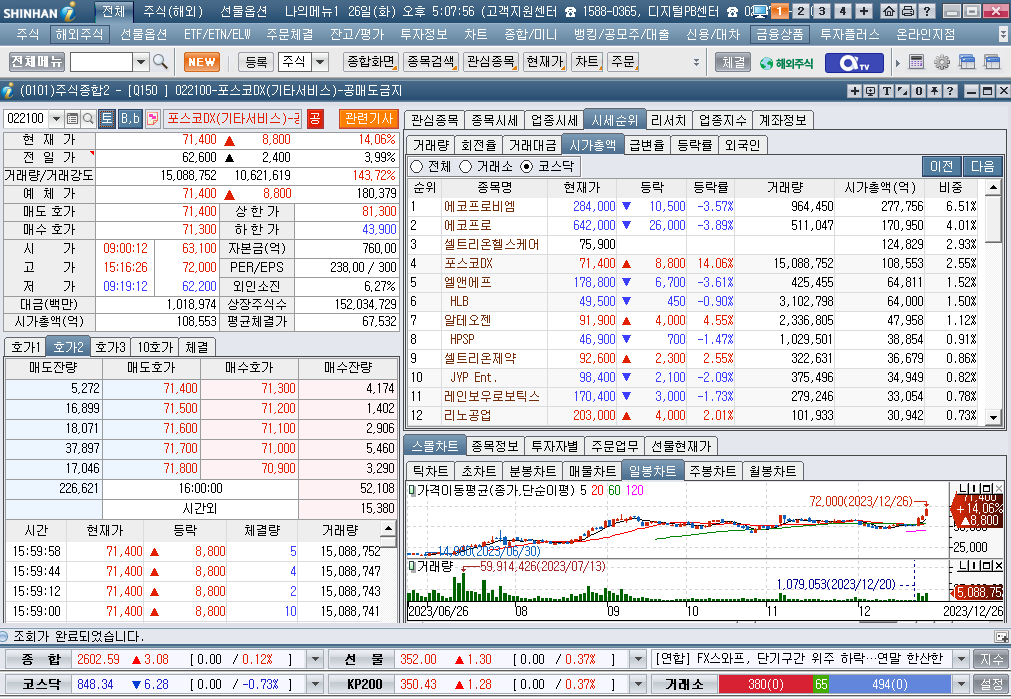This screenshot has height=699, width=1011.
Task: Expand the 코스닥 index ticker dropdown
Action: 315,684
